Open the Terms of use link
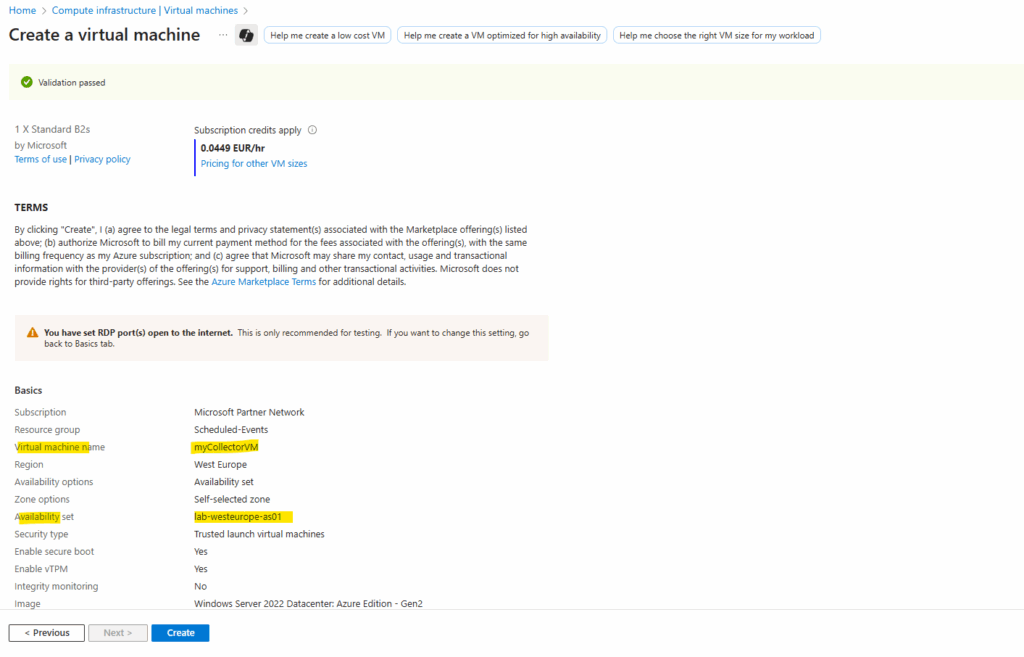Viewport: 1024px width, 657px height. pyautogui.click(x=40, y=159)
